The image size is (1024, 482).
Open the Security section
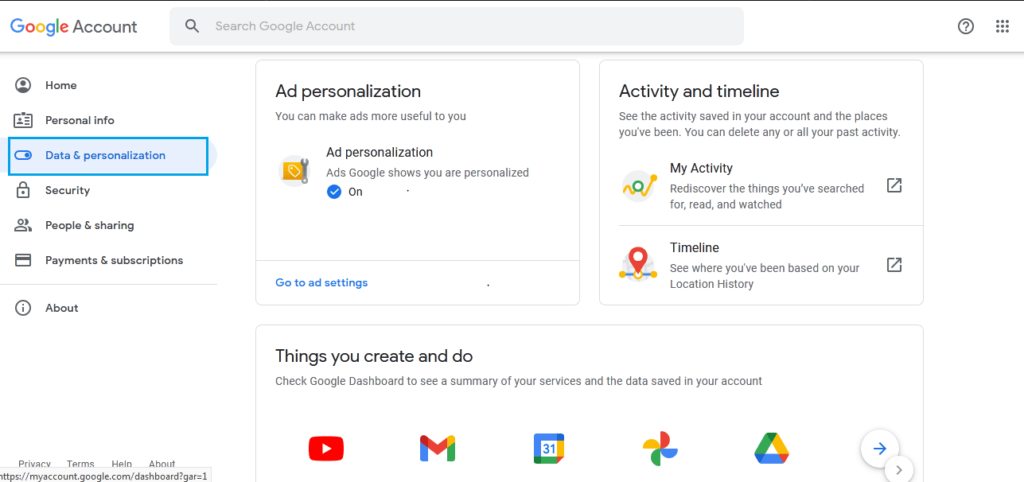point(67,191)
